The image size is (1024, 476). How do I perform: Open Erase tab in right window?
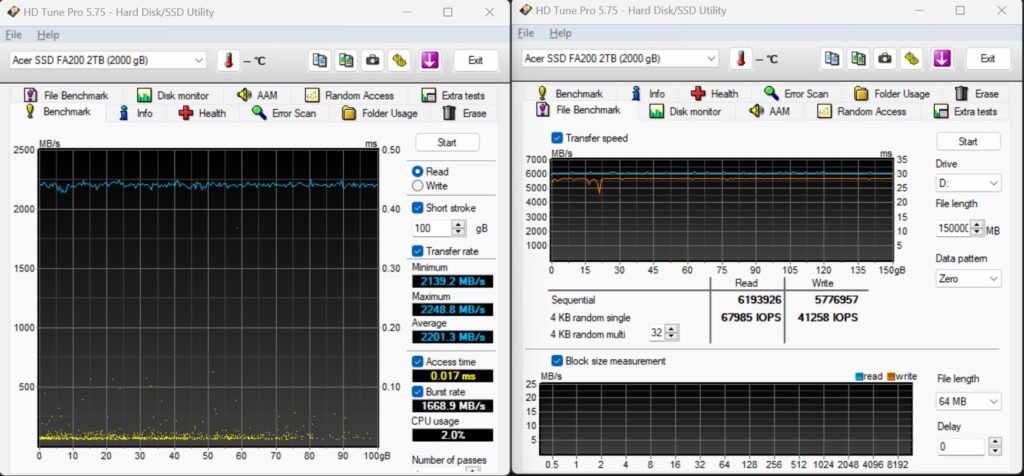coord(977,93)
